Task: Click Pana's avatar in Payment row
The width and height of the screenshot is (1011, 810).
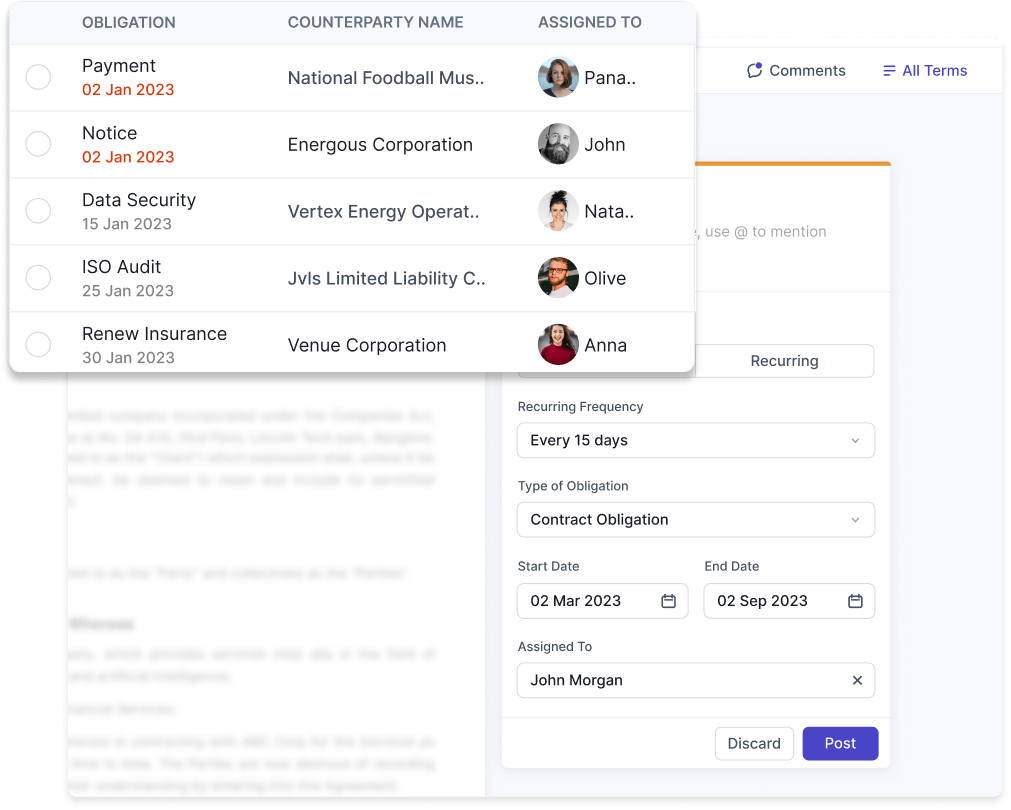Action: [558, 77]
